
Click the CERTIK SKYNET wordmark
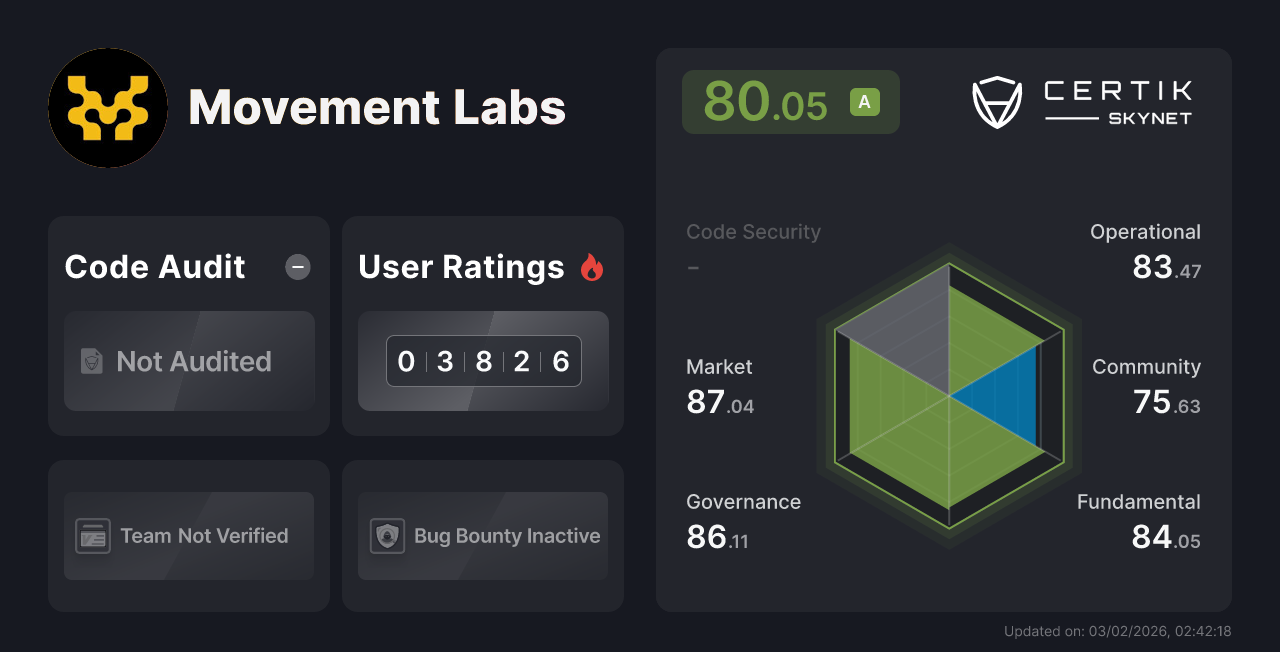1117,100
